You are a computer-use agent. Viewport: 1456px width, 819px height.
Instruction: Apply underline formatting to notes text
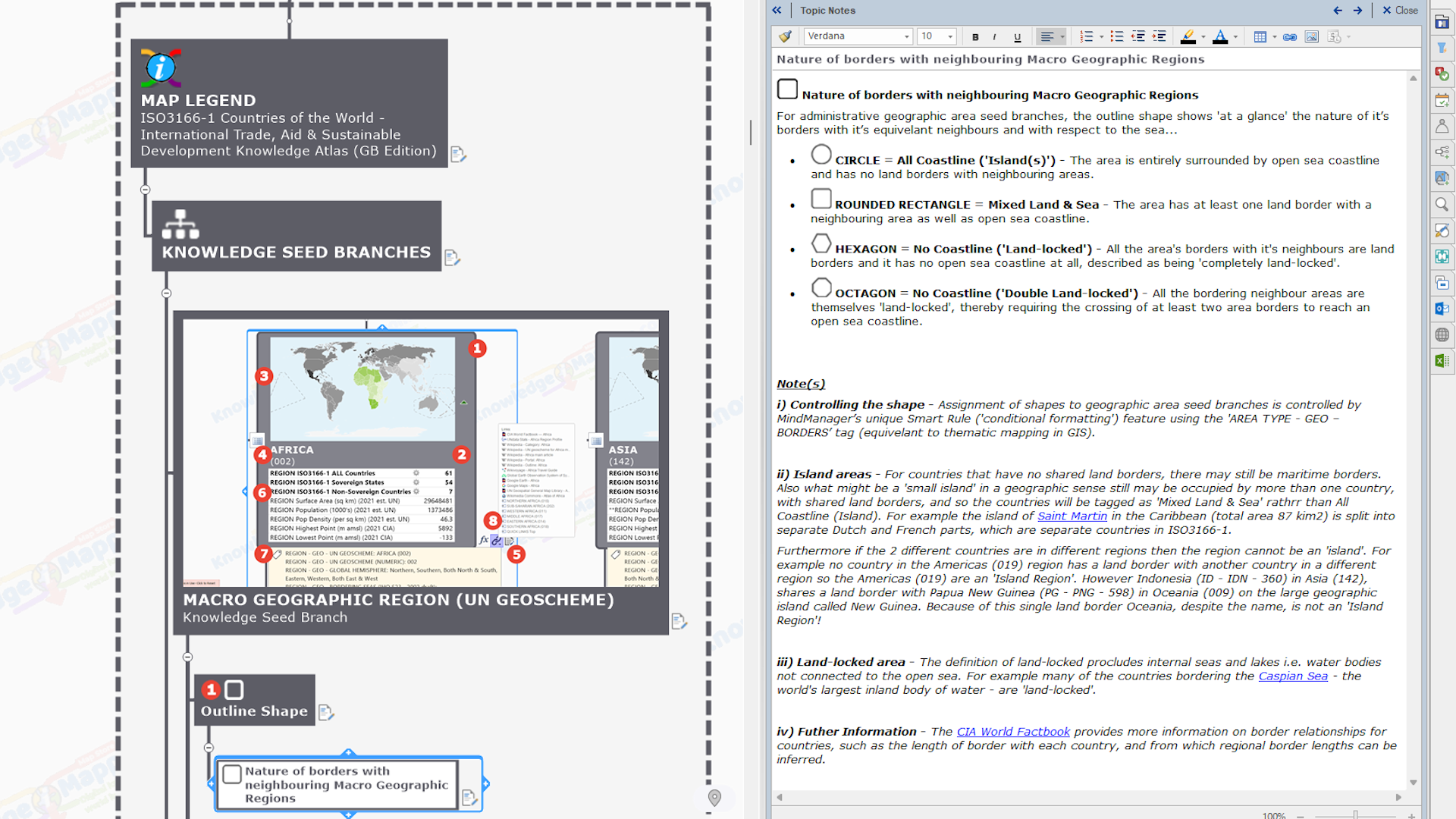[1017, 37]
